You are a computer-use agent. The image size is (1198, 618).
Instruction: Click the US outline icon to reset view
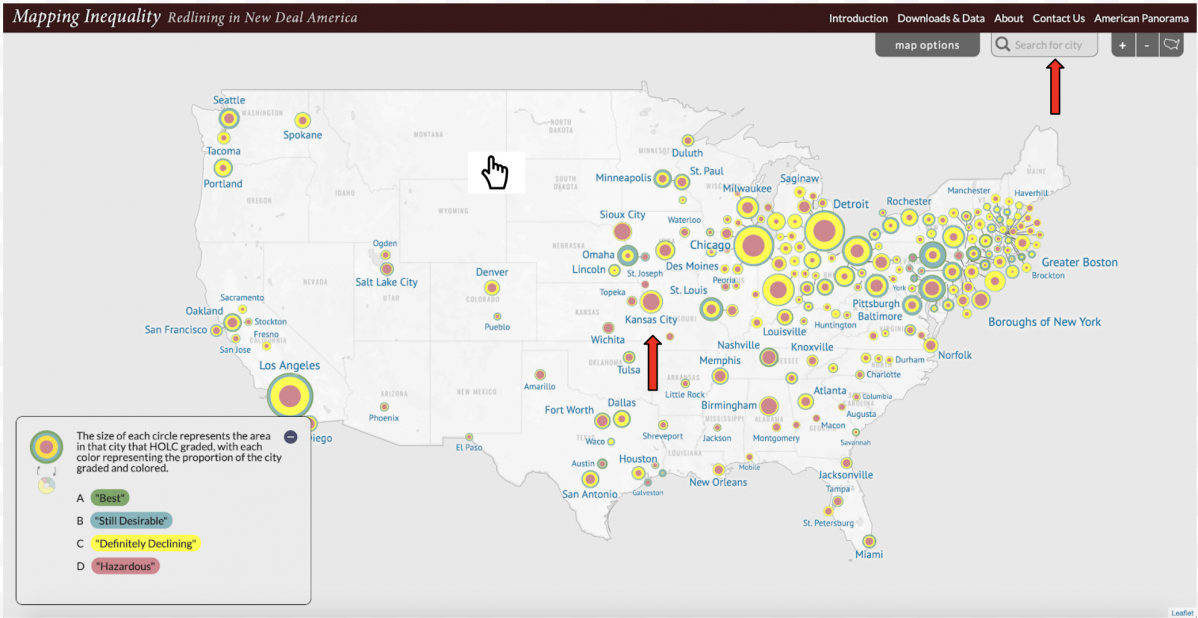[x=1172, y=45]
